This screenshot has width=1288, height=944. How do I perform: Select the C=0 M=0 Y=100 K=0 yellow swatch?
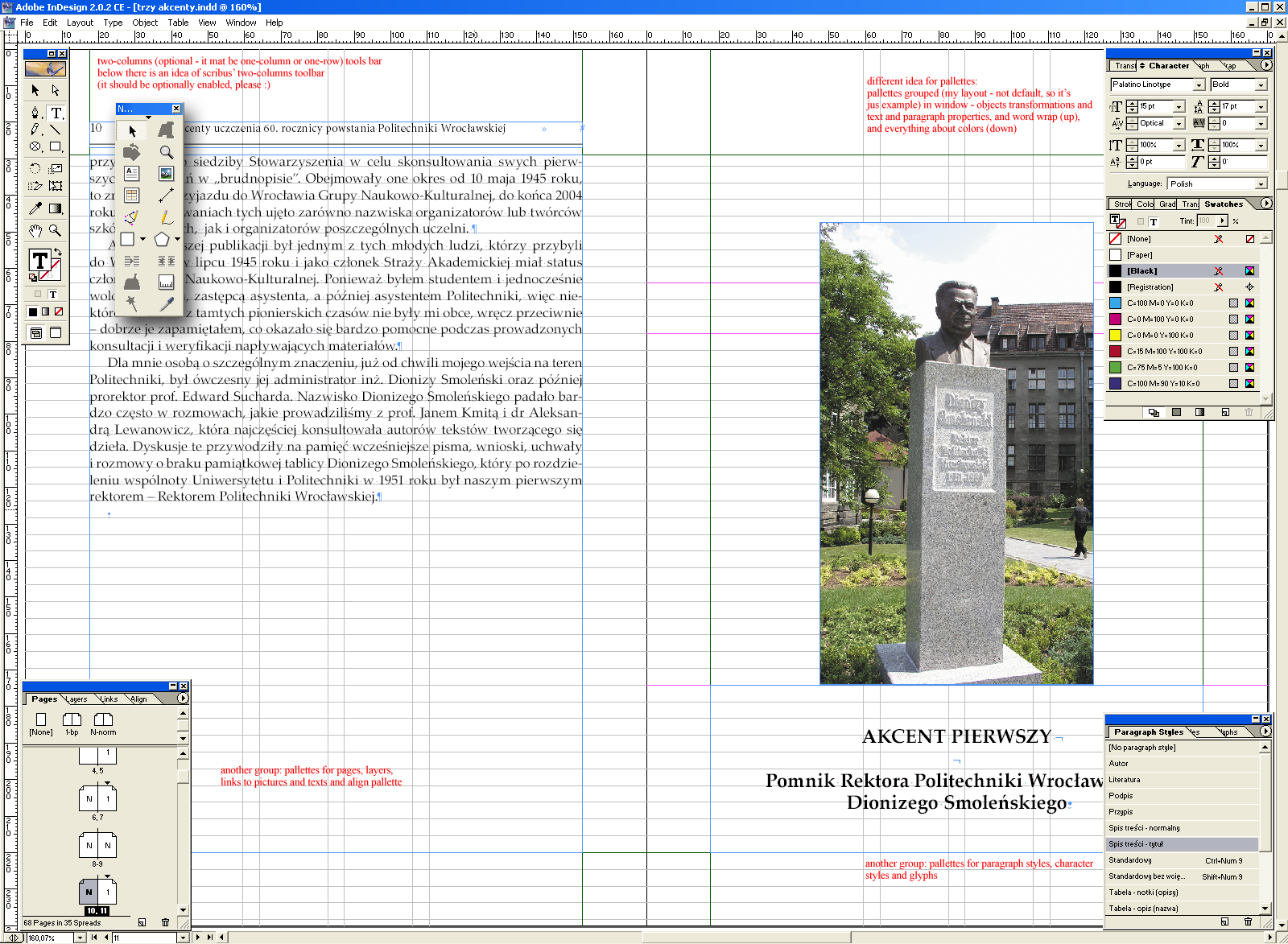[1160, 336]
